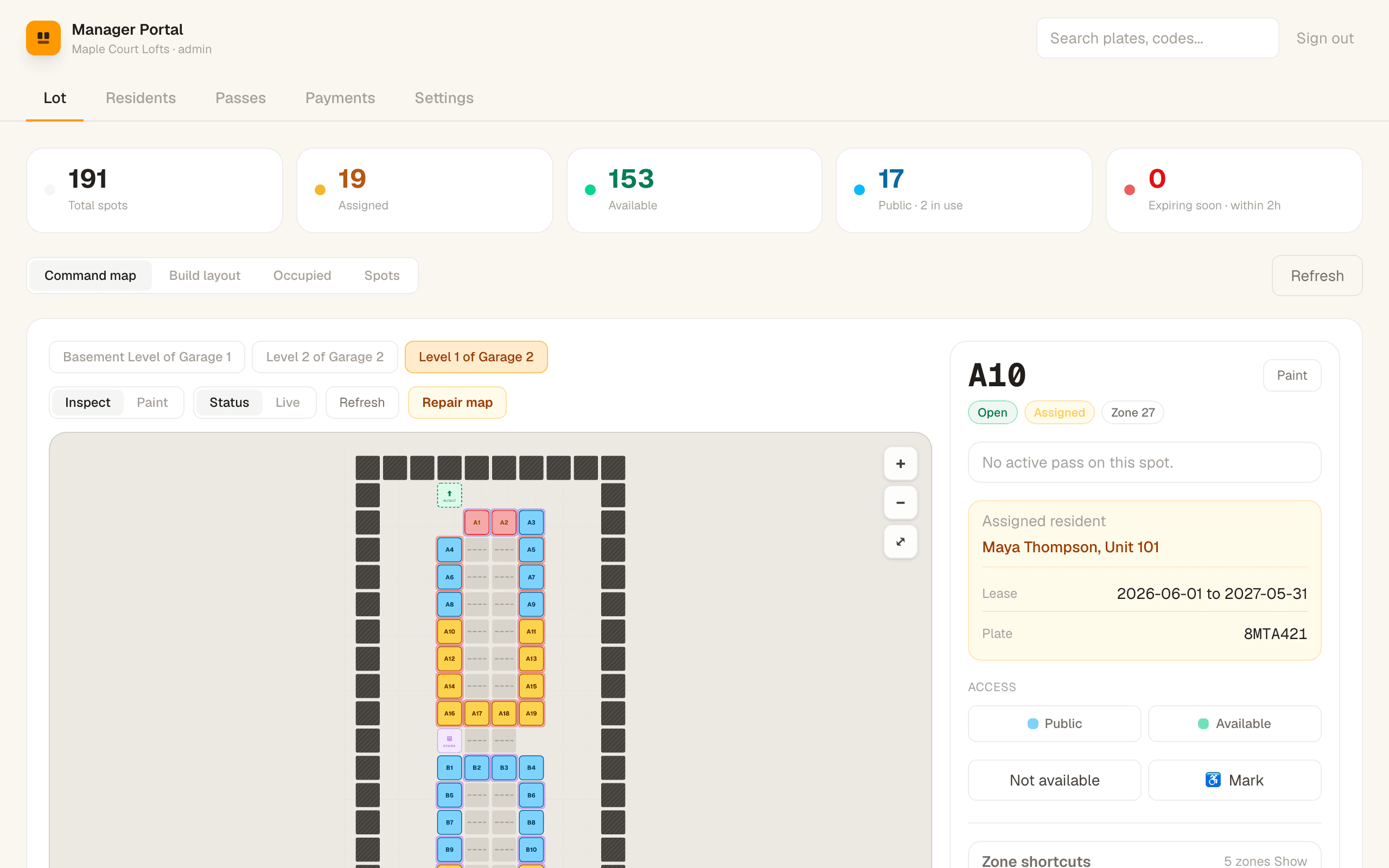Select parking spot A7 on map
Image resolution: width=1389 pixels, height=868 pixels.
531,577
